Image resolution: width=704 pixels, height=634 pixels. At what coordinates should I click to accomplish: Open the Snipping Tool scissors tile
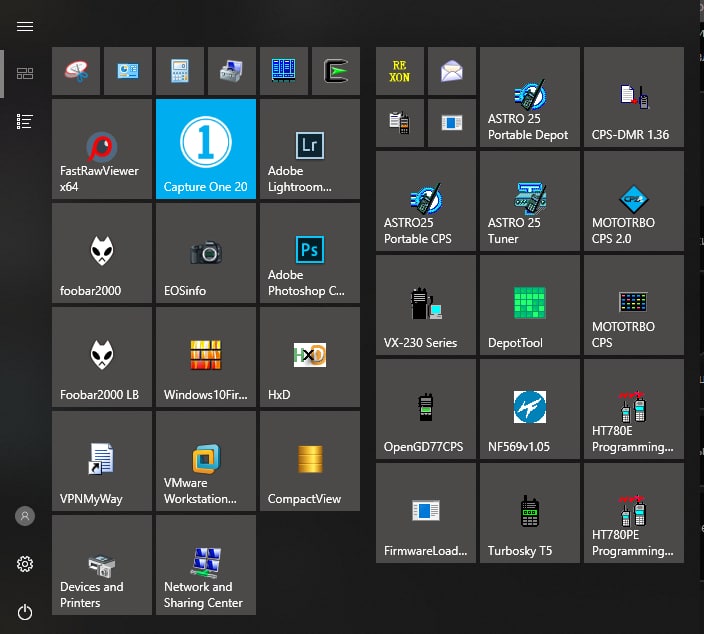76,71
